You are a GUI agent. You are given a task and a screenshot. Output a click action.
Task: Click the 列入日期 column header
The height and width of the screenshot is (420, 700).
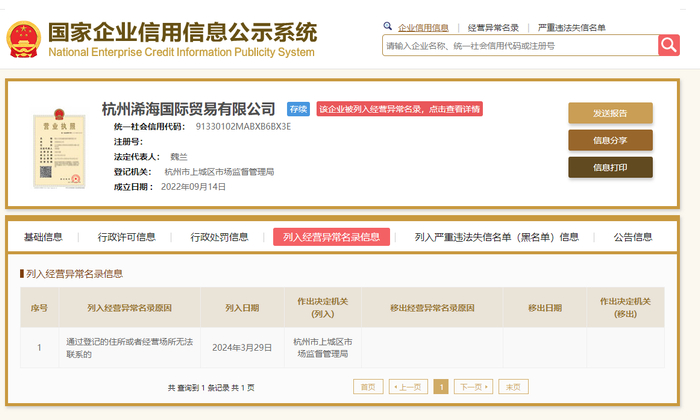coord(242,308)
